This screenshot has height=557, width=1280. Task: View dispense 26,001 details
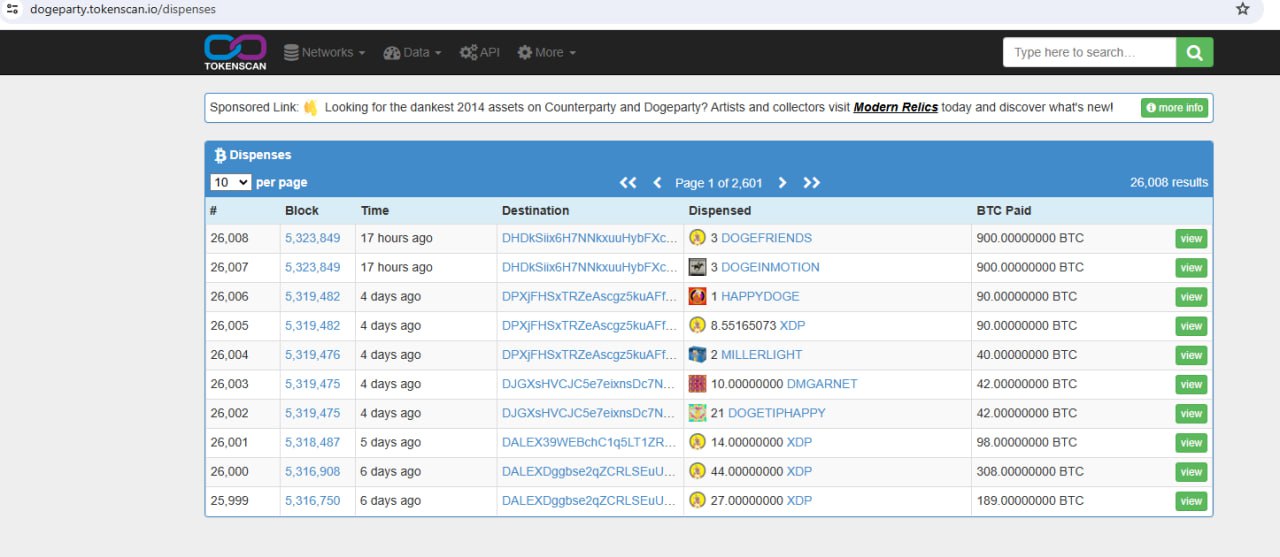point(1190,442)
